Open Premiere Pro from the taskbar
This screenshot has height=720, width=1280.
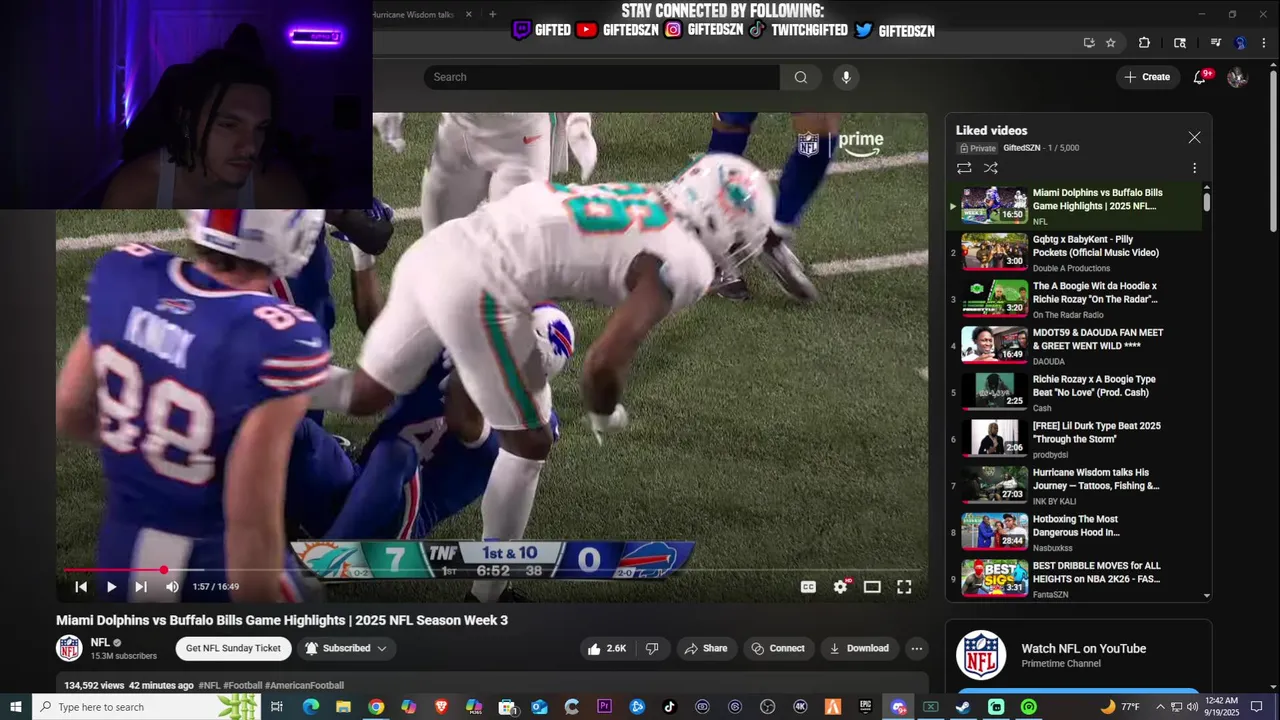point(604,707)
